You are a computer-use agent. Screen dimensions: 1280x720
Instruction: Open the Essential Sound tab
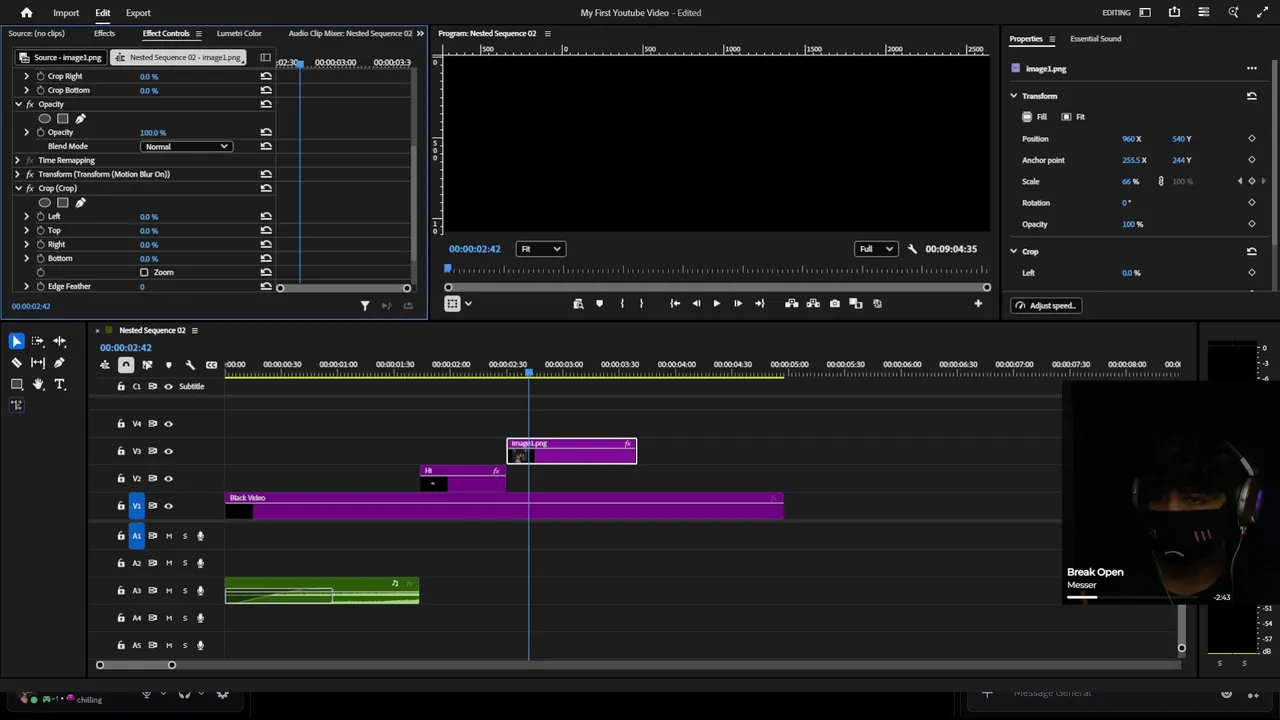[x=1095, y=39]
